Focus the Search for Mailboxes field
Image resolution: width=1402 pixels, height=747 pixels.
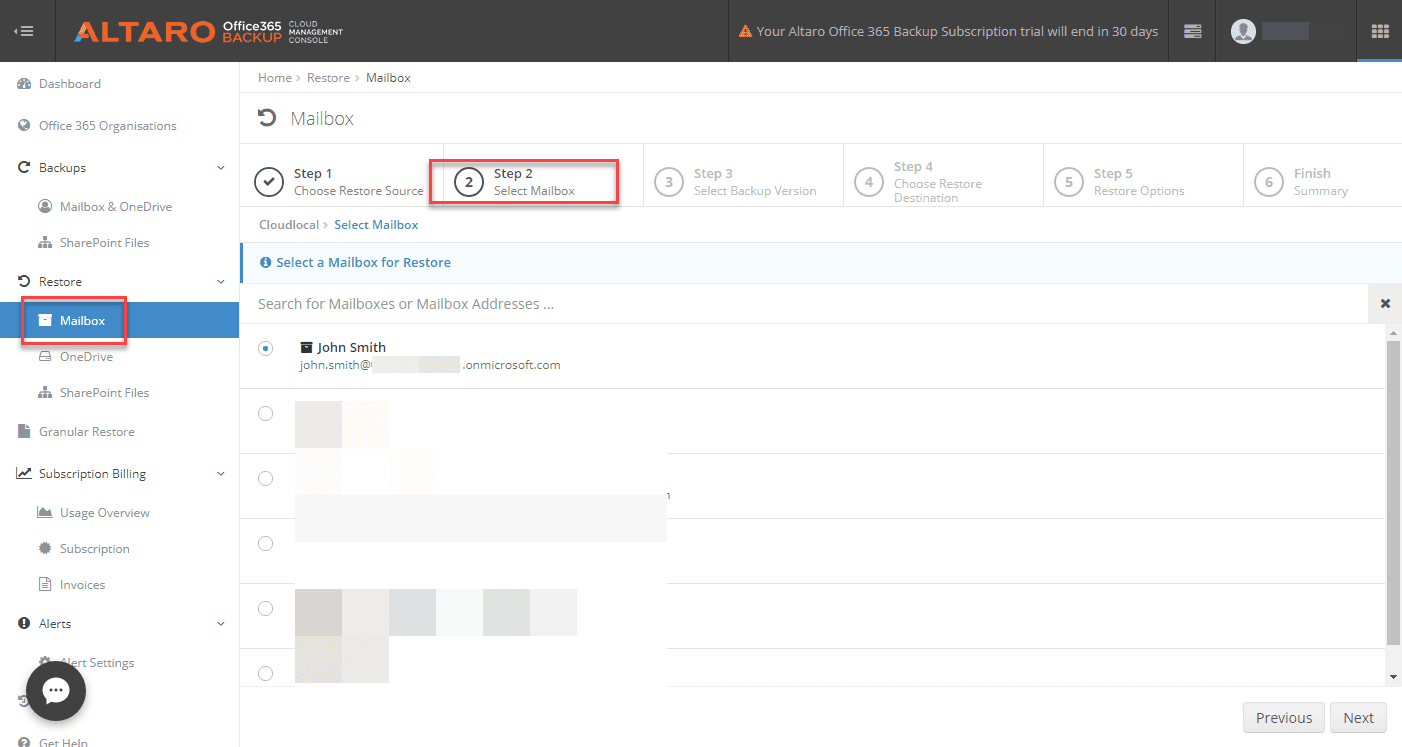click(x=804, y=304)
